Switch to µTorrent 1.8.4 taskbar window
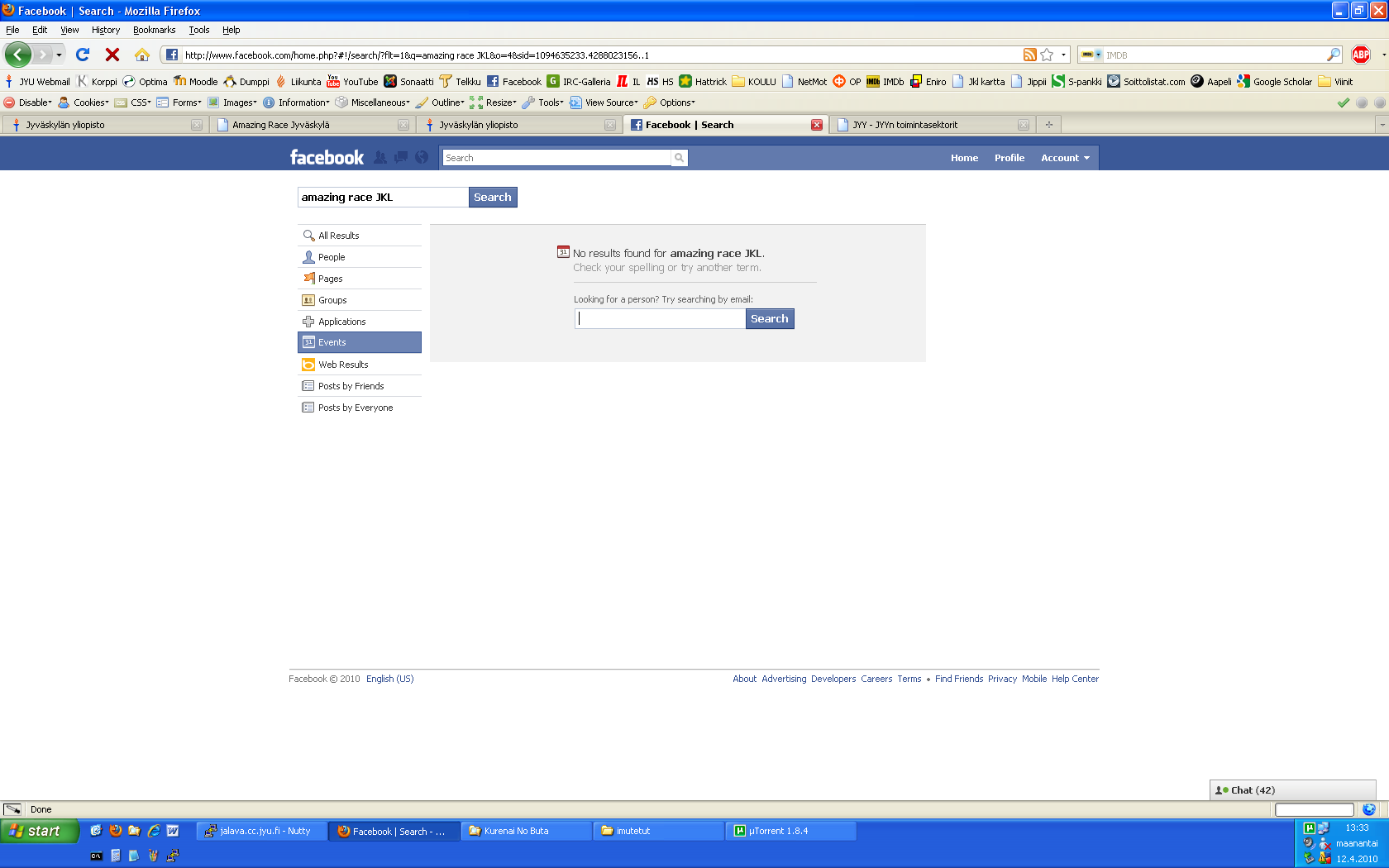 [x=791, y=831]
